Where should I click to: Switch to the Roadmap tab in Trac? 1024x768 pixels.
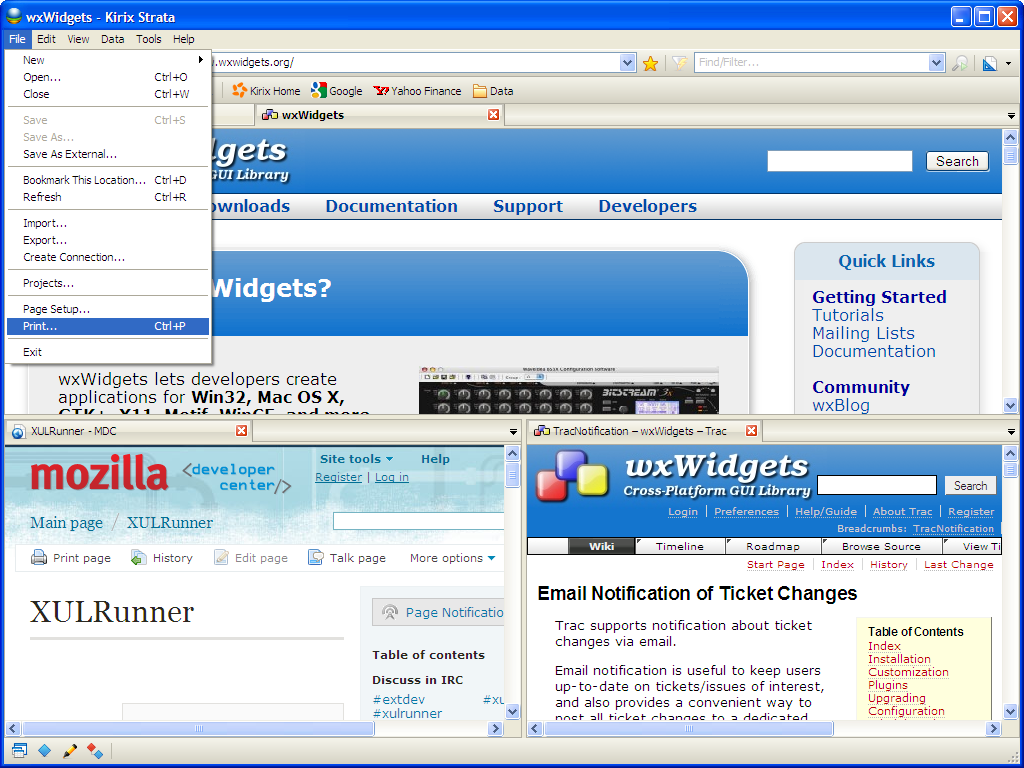coord(773,546)
